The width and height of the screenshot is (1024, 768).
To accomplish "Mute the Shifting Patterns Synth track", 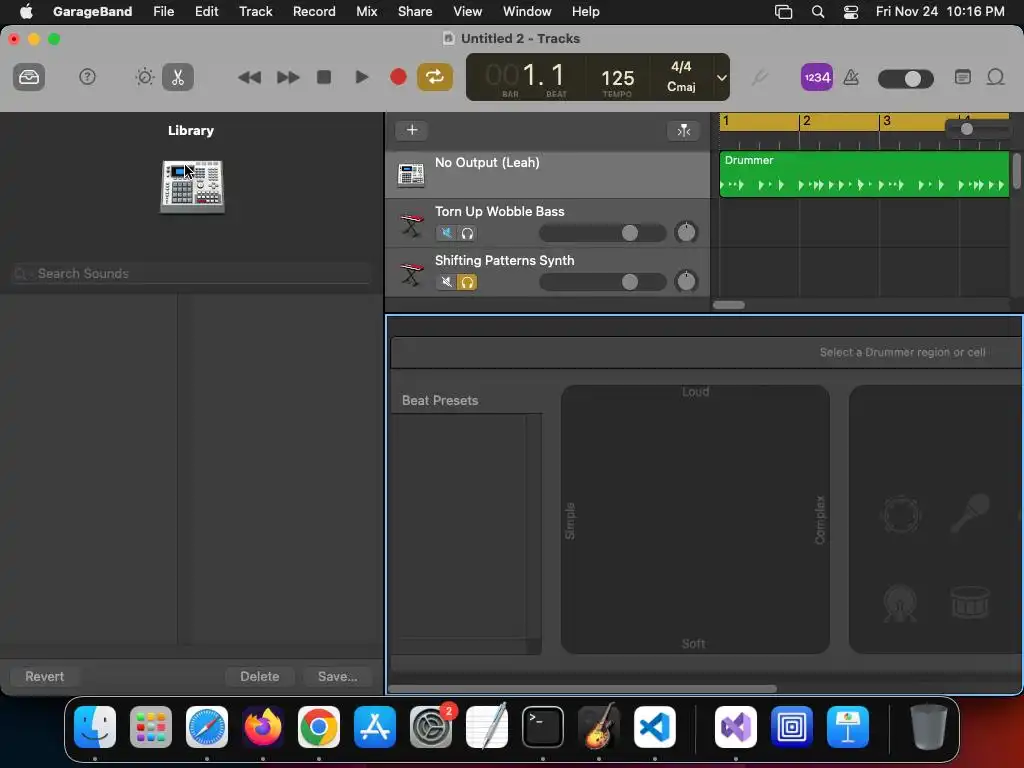I will [x=446, y=281].
